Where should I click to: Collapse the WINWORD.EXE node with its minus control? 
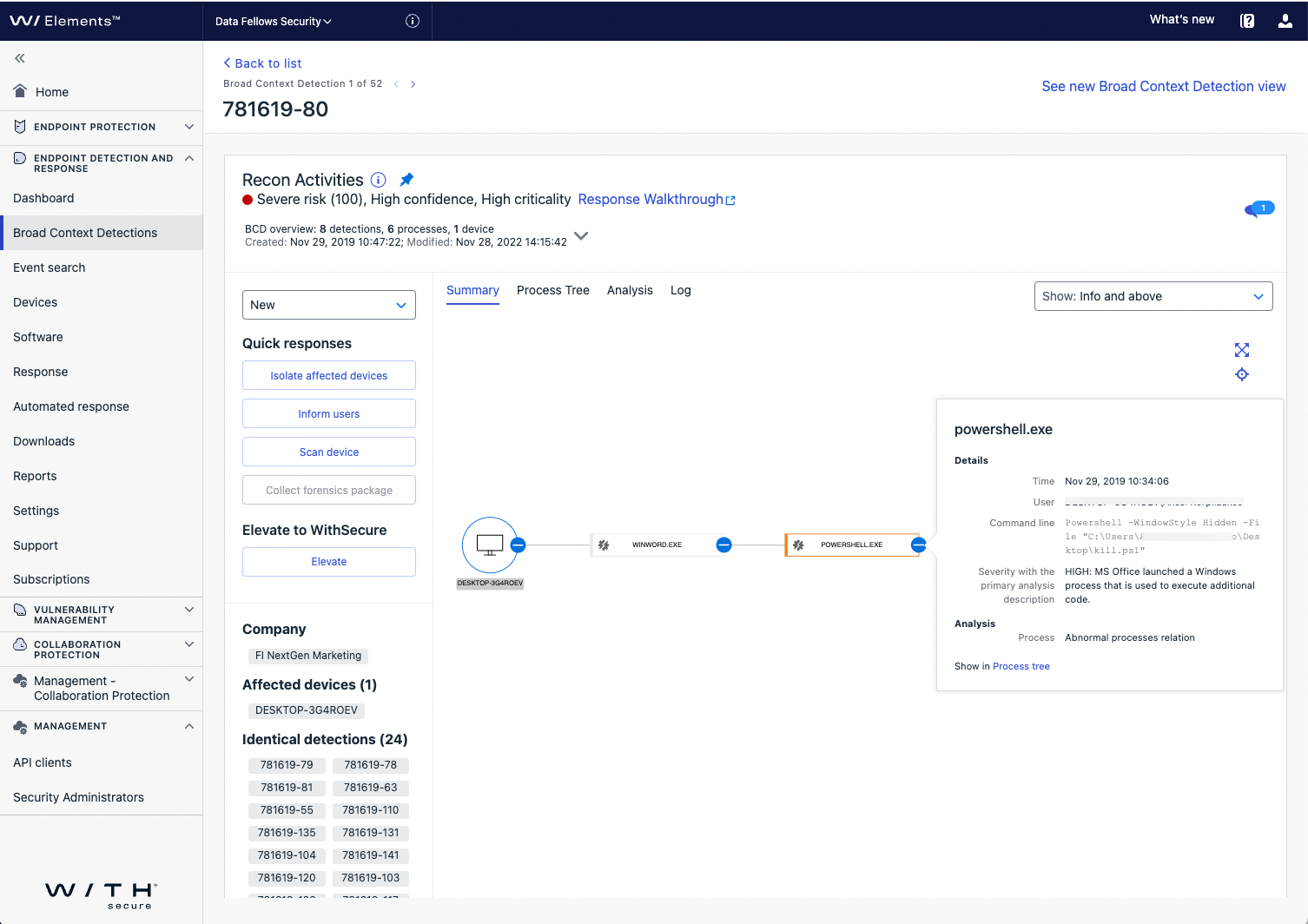coord(723,544)
